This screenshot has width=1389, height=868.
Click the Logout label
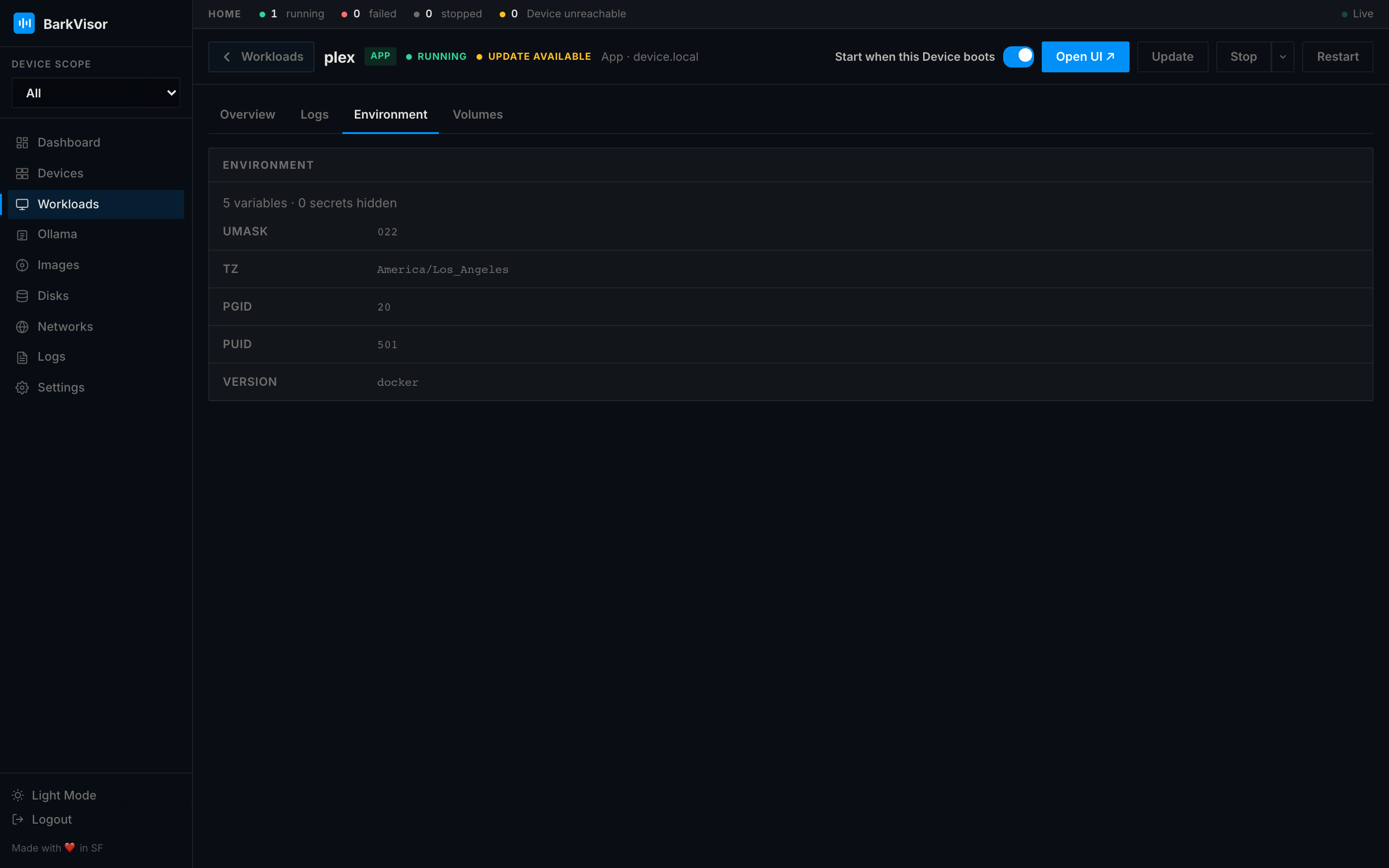(52, 819)
